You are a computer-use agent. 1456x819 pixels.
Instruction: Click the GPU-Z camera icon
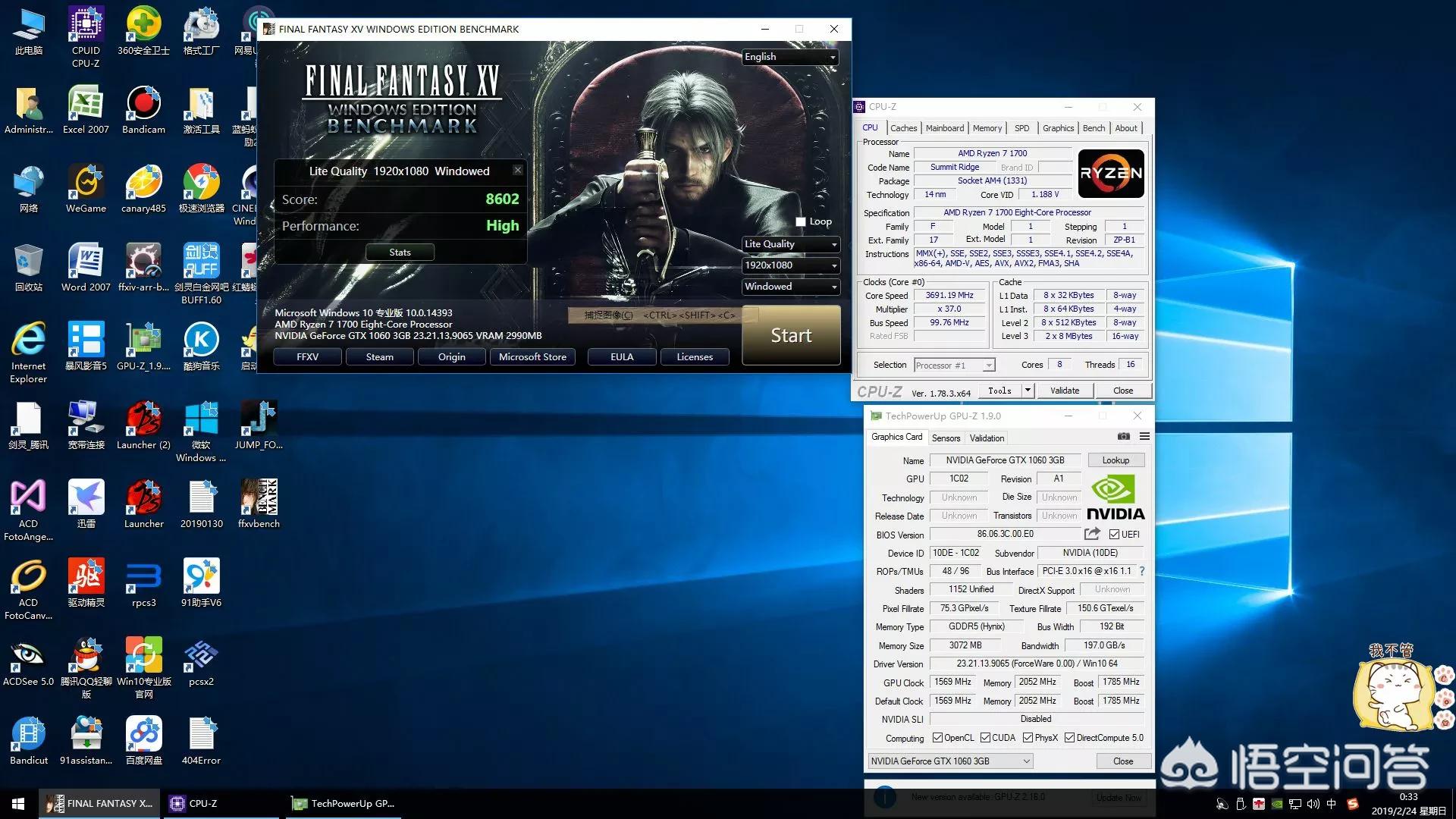pos(1123,437)
